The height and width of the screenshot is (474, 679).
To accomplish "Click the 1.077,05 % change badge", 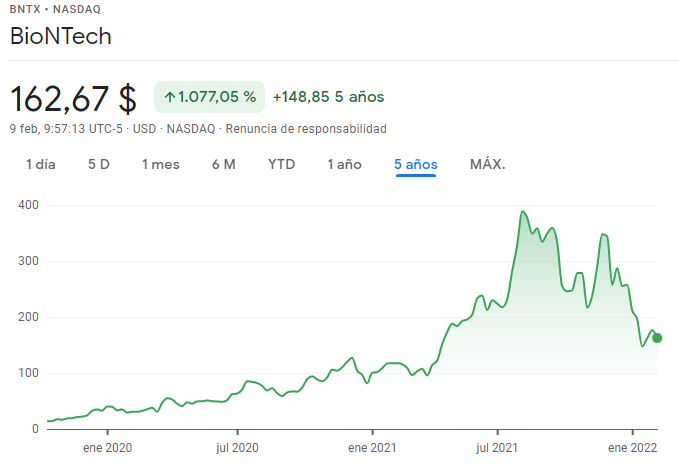I will pyautogui.click(x=209, y=97).
